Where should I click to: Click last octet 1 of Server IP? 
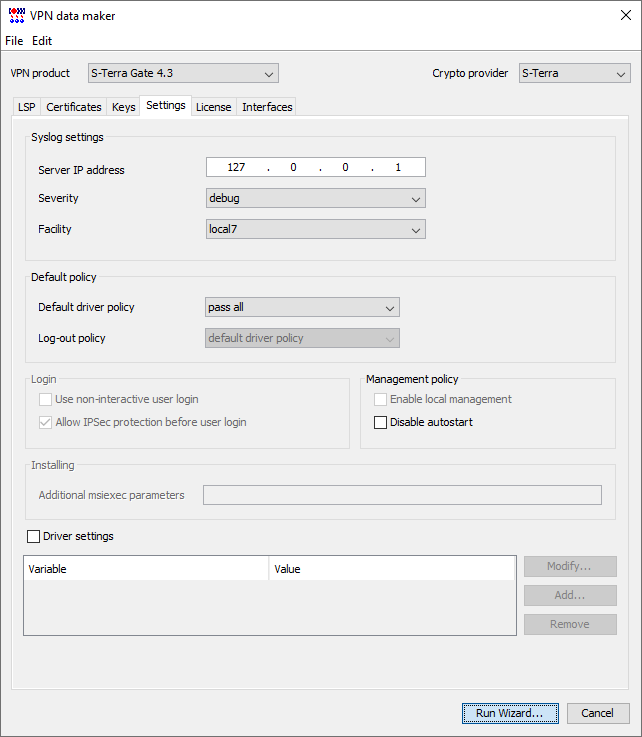[398, 167]
